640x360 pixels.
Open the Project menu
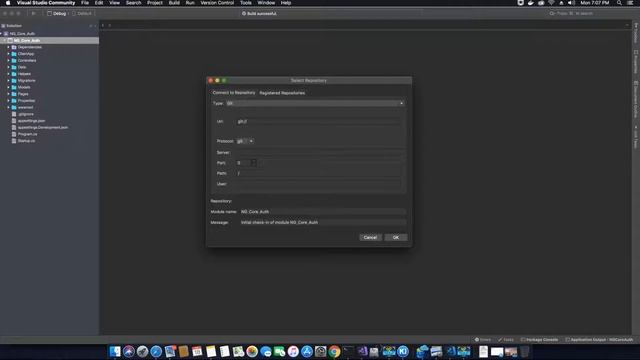tap(155, 3)
